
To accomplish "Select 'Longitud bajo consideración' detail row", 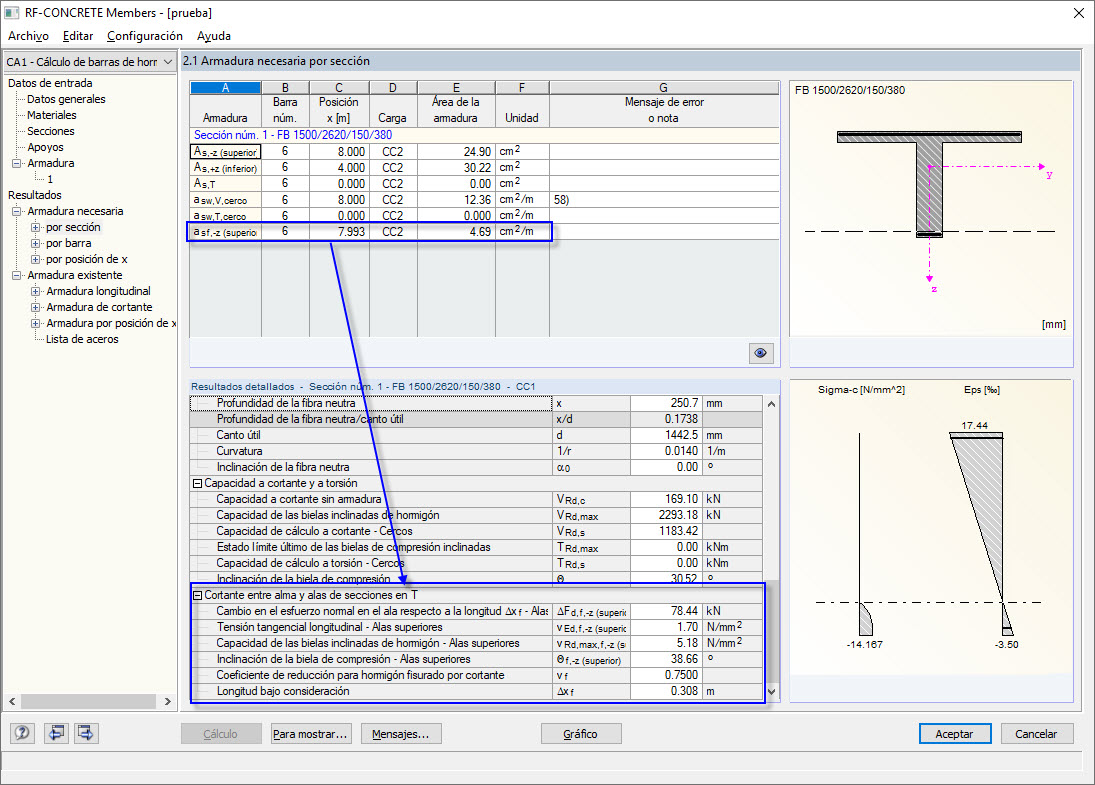I will pyautogui.click(x=476, y=691).
